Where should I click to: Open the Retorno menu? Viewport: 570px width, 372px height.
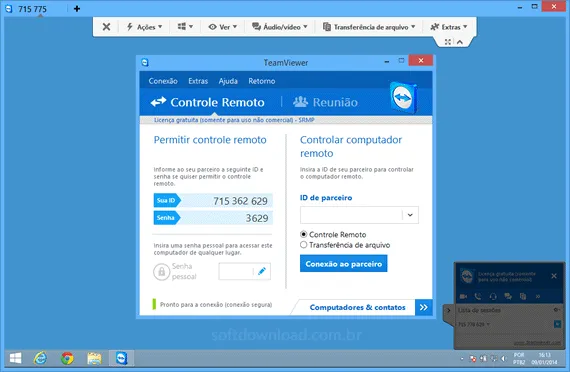[x=261, y=81]
